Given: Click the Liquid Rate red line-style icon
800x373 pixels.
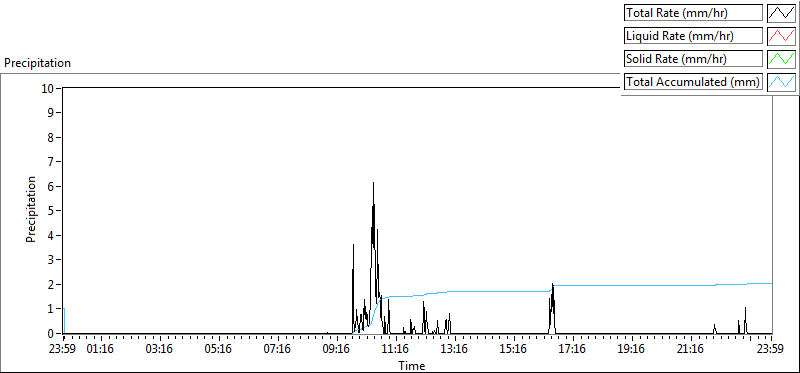Looking at the screenshot, I should 781,36.
